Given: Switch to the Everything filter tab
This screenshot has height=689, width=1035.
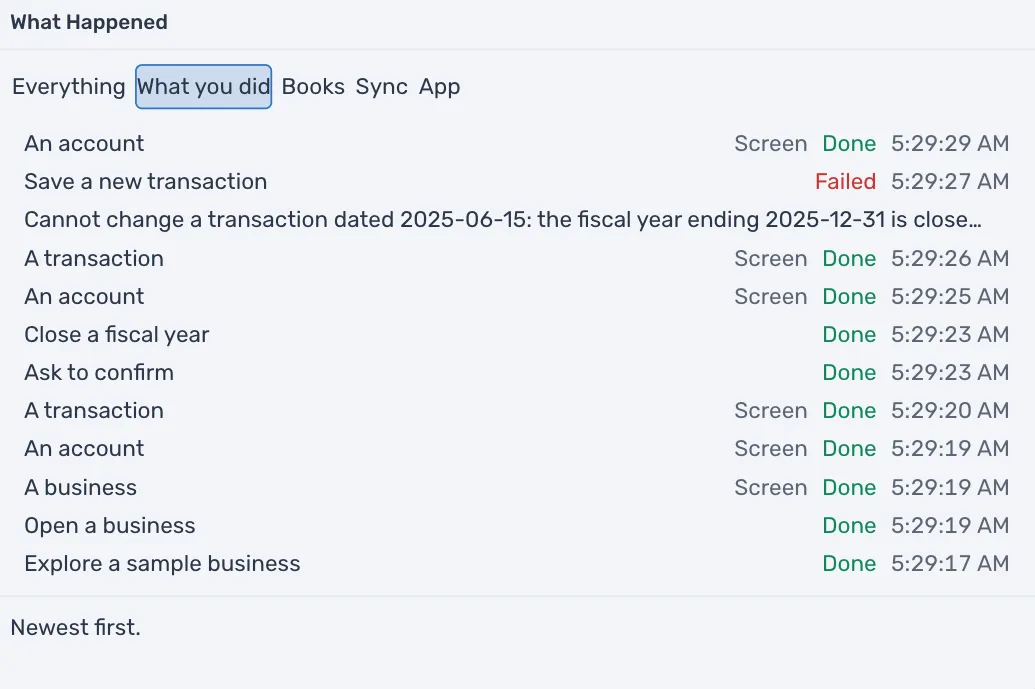Looking at the screenshot, I should [x=69, y=86].
